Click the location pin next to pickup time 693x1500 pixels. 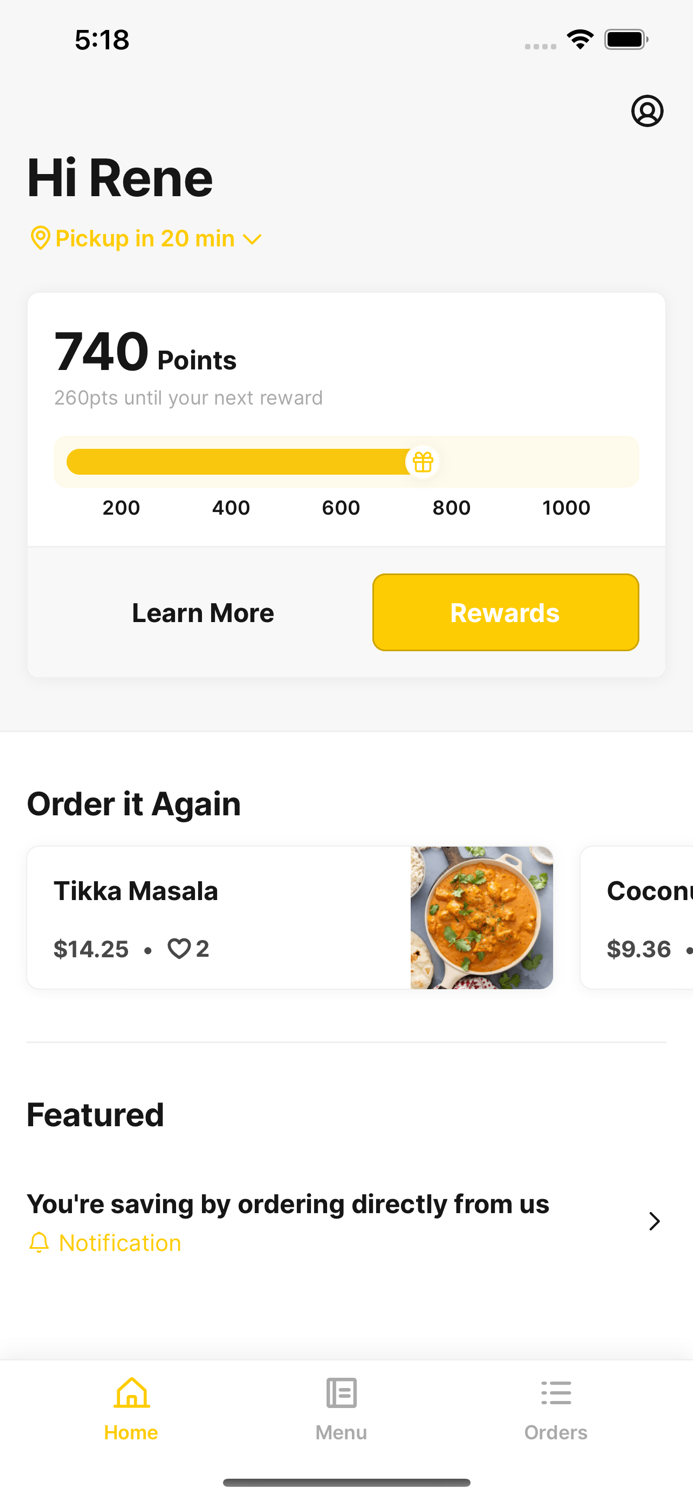pyautogui.click(x=40, y=238)
